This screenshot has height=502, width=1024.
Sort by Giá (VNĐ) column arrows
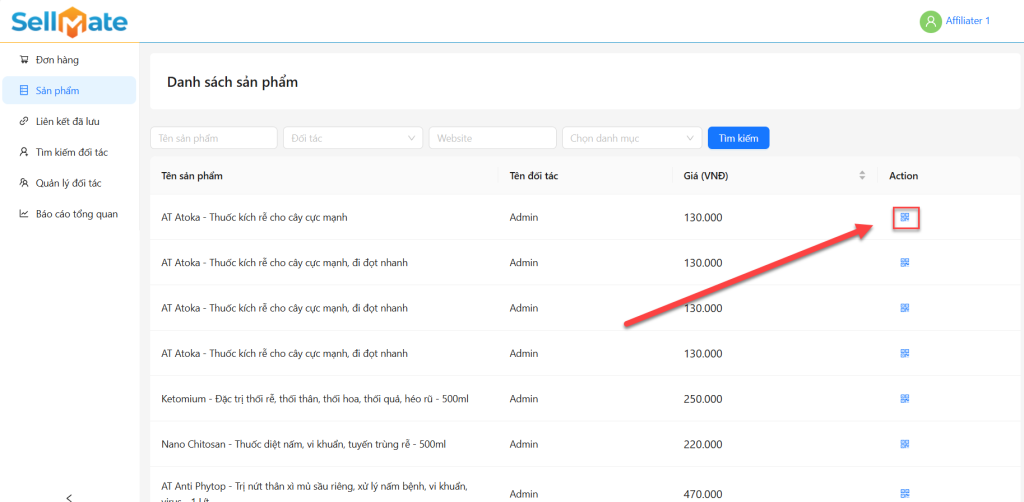tap(862, 176)
